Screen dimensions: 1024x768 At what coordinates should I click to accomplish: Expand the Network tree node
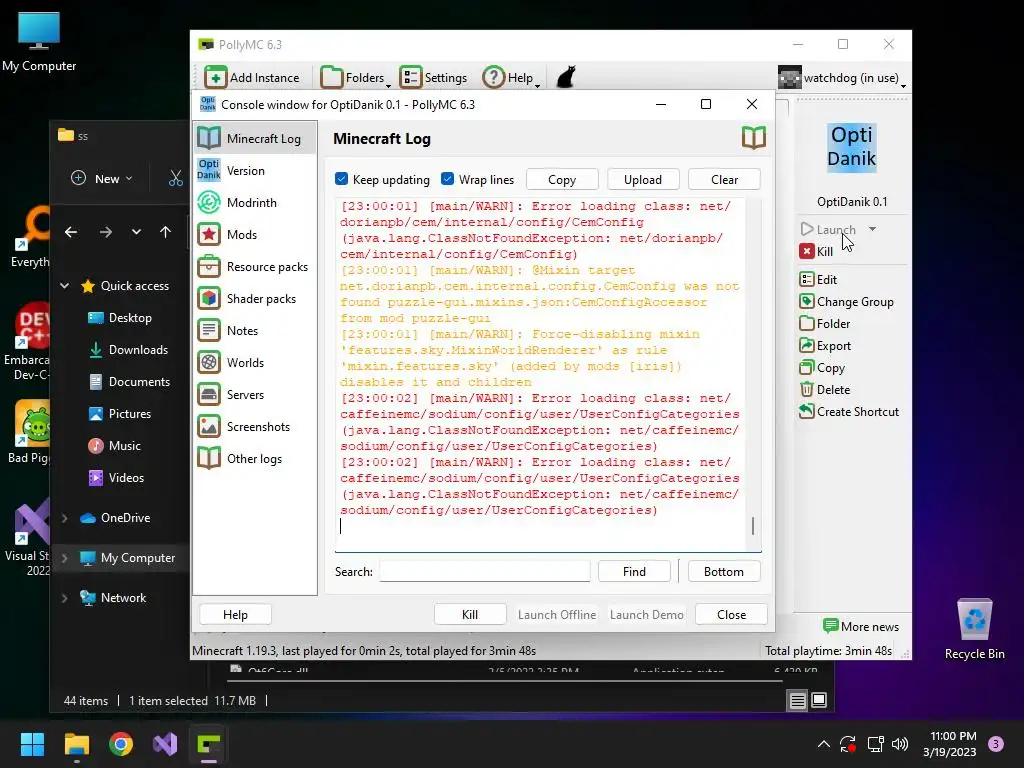(65, 598)
